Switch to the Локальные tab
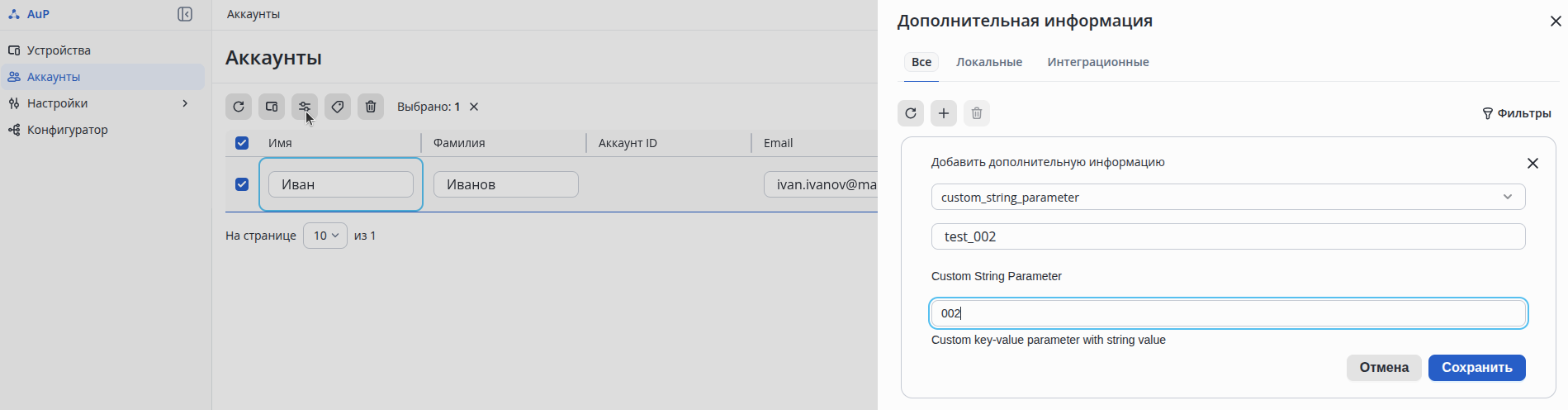Image resolution: width=1568 pixels, height=410 pixels. [989, 62]
